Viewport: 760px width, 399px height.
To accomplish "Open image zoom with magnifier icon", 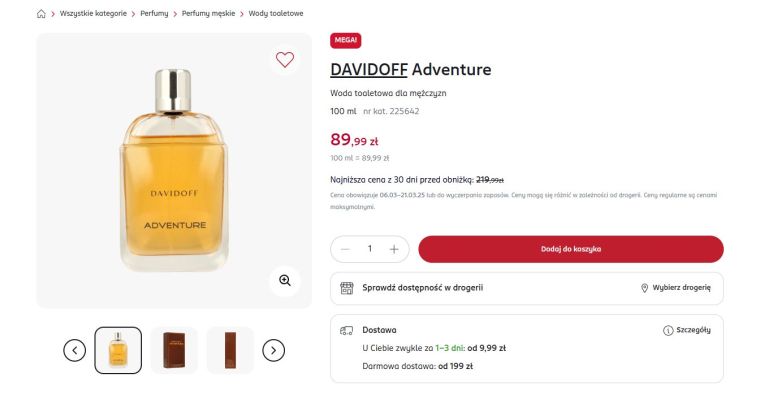I will pyautogui.click(x=285, y=280).
